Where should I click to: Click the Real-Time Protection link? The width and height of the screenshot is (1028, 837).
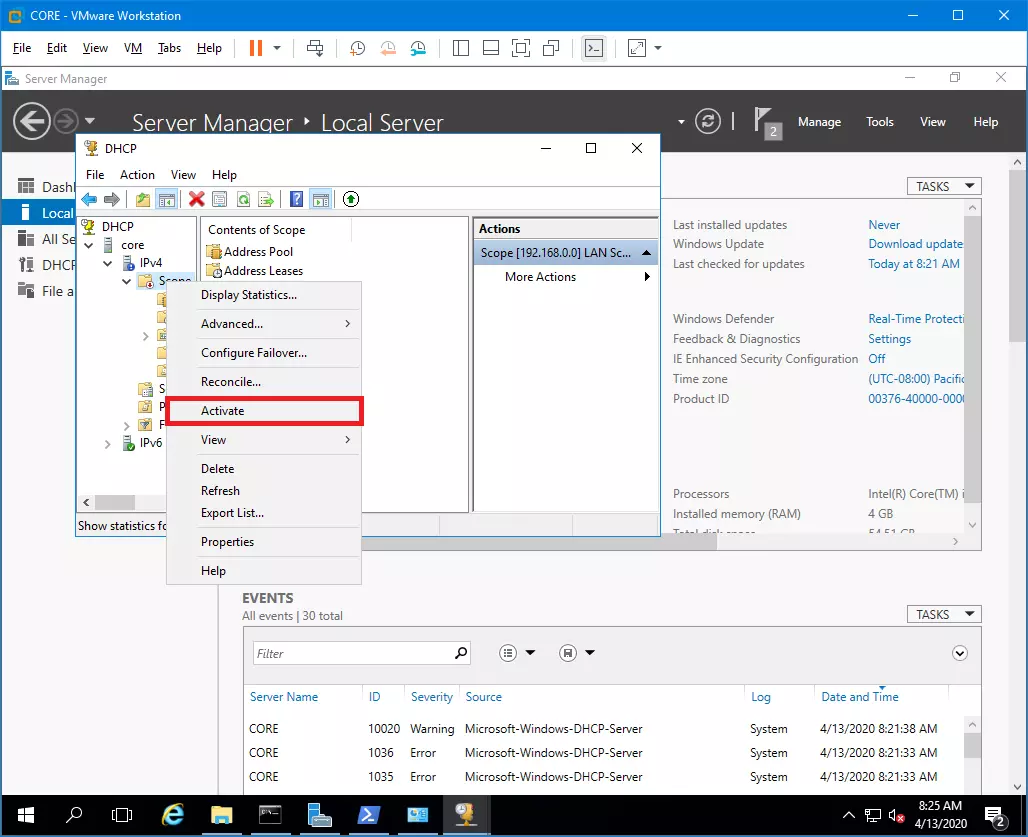click(916, 319)
